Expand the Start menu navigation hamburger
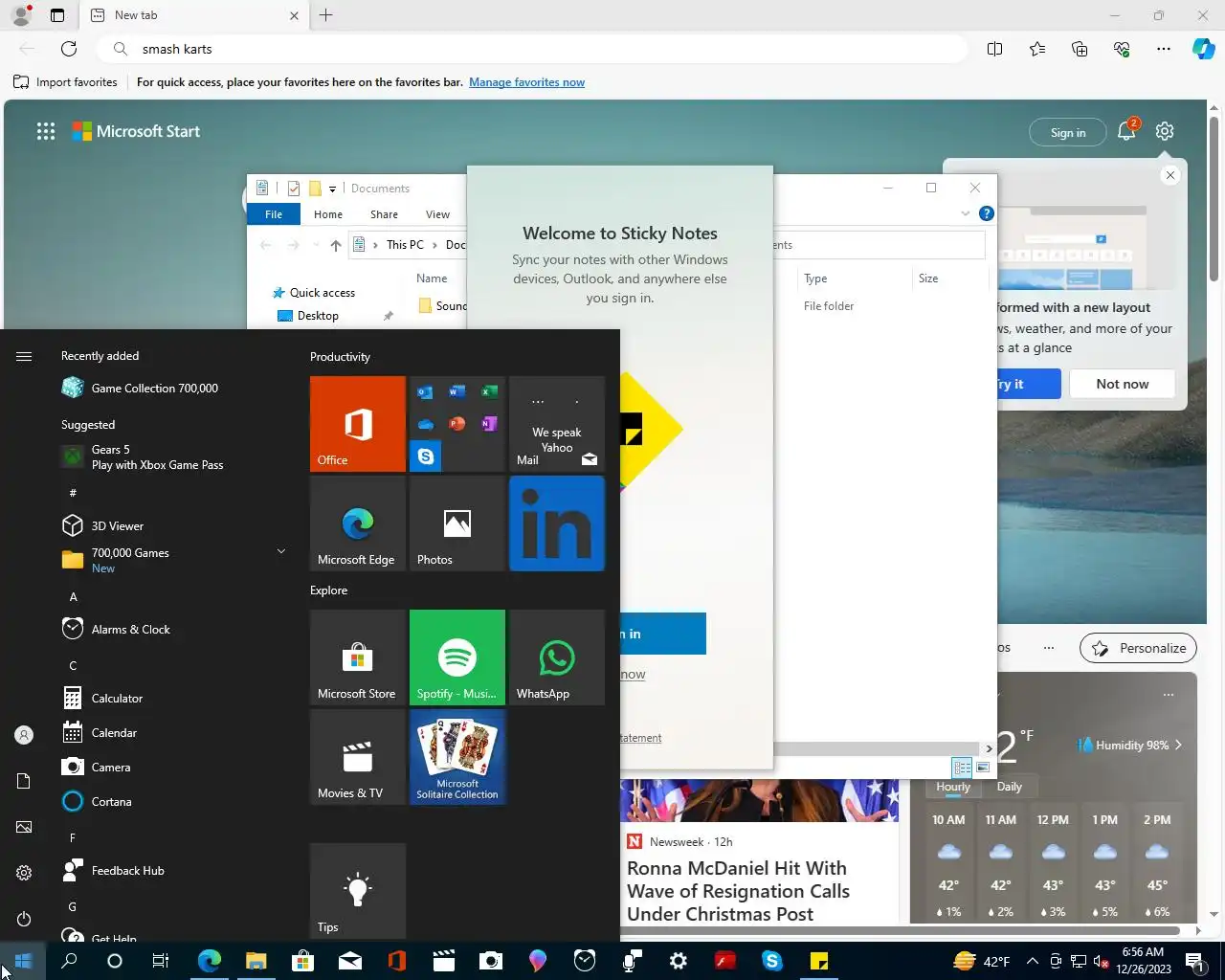 24,356
